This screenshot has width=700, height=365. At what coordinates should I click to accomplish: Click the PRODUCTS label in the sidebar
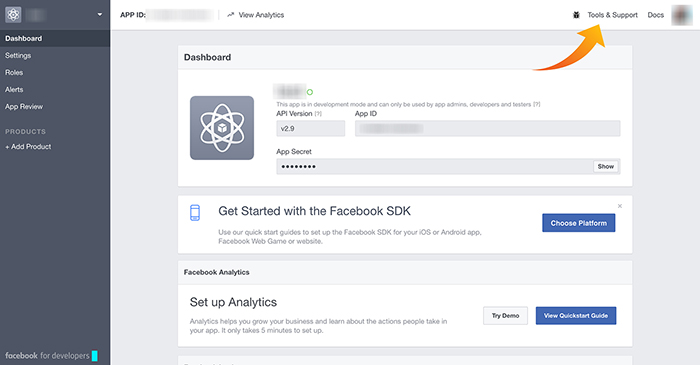[25, 132]
